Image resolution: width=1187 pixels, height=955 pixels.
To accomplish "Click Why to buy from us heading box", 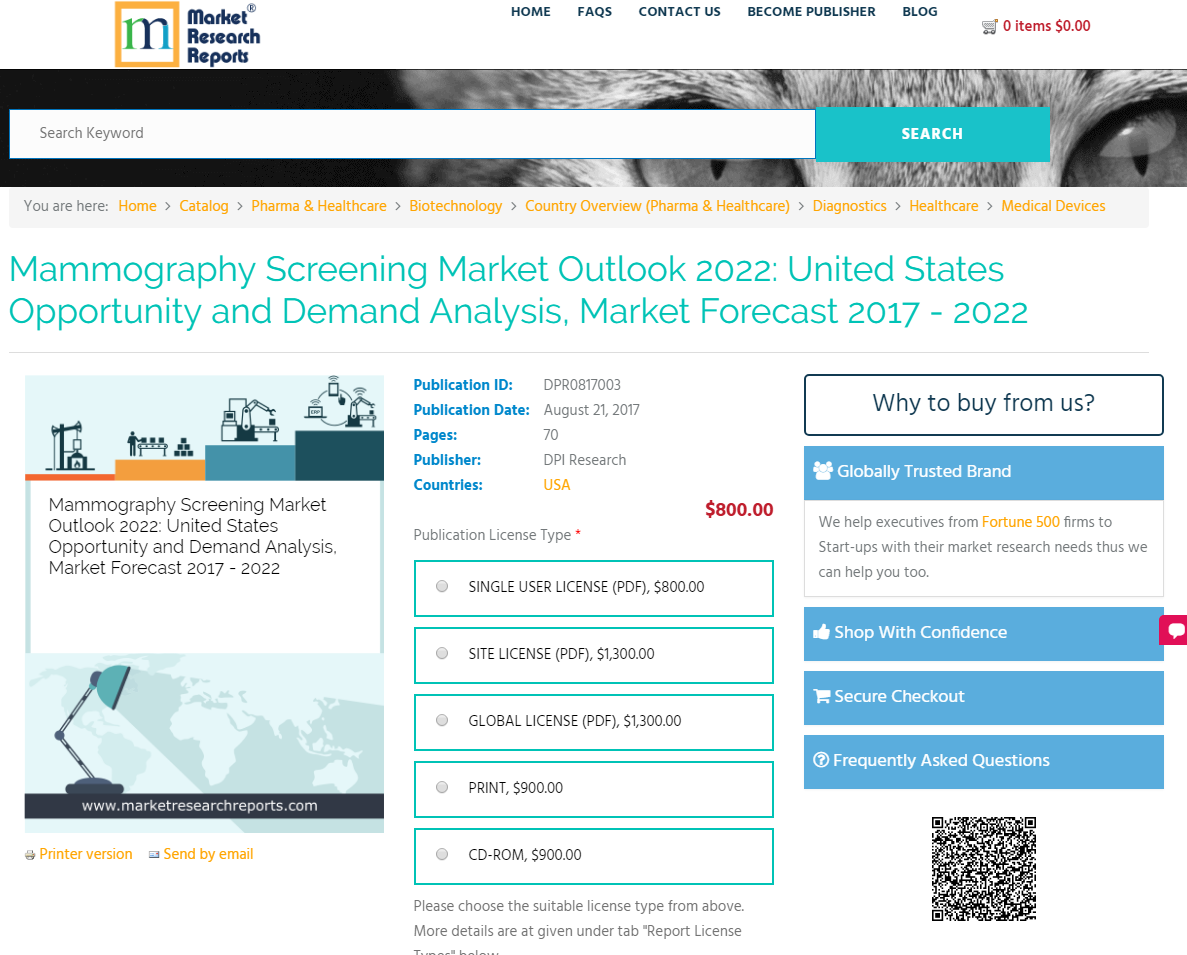I will (983, 404).
